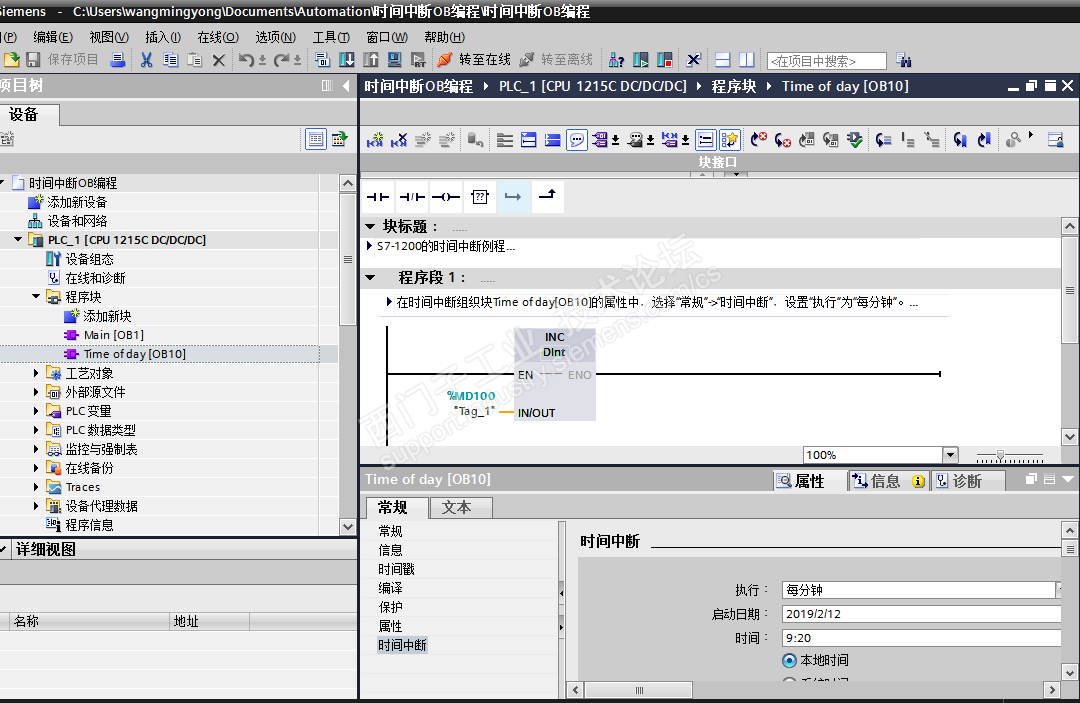Click the download to device icon
The width and height of the screenshot is (1080, 703).
click(346, 60)
